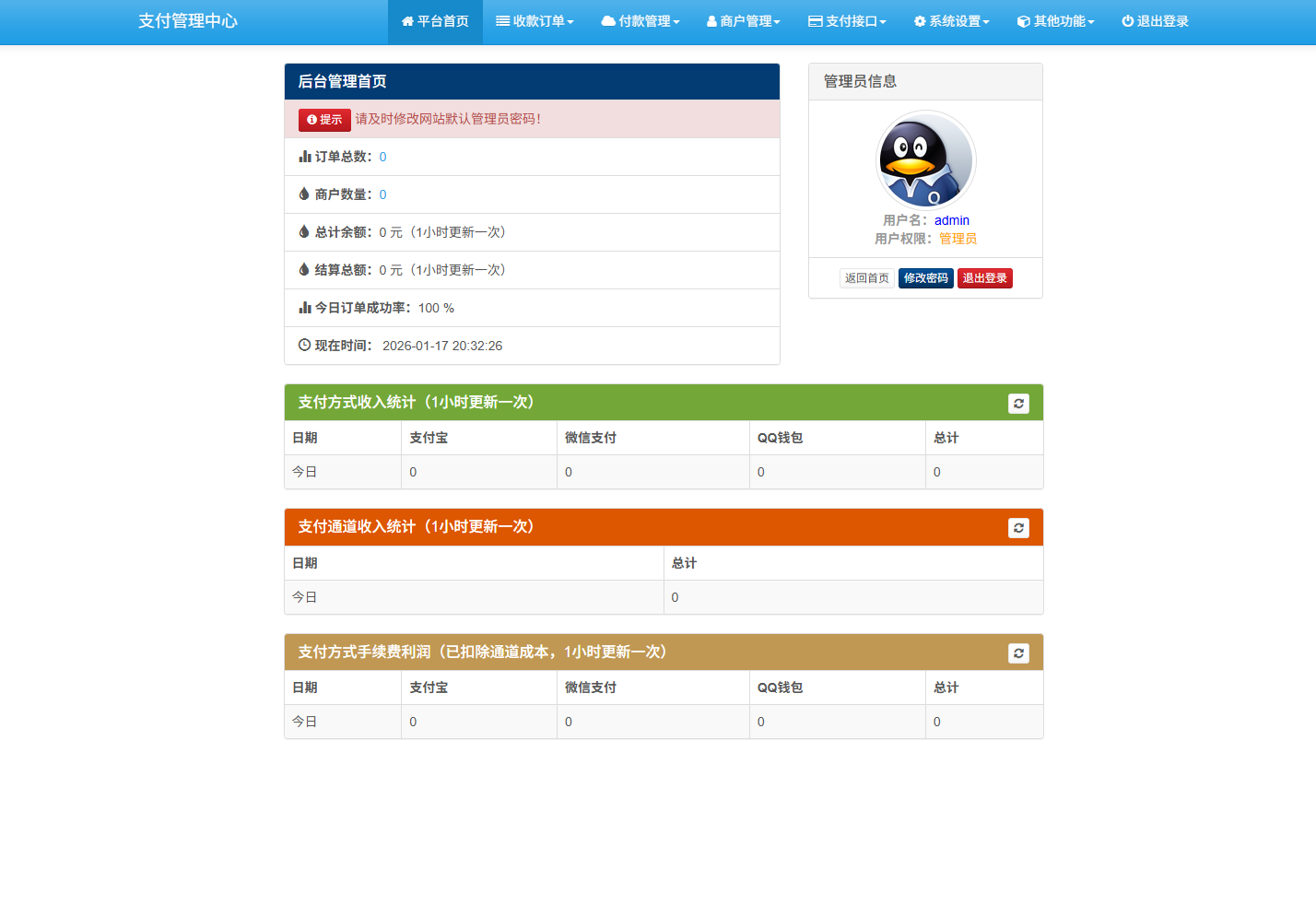The width and height of the screenshot is (1316, 905).
Task: Click the clock icon beside 现在时间
Action: point(305,345)
